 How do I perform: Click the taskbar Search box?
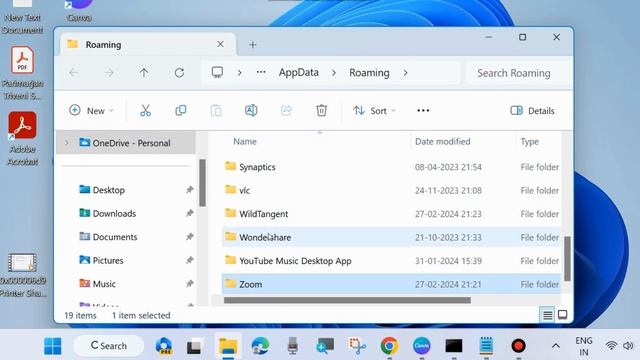(109, 346)
